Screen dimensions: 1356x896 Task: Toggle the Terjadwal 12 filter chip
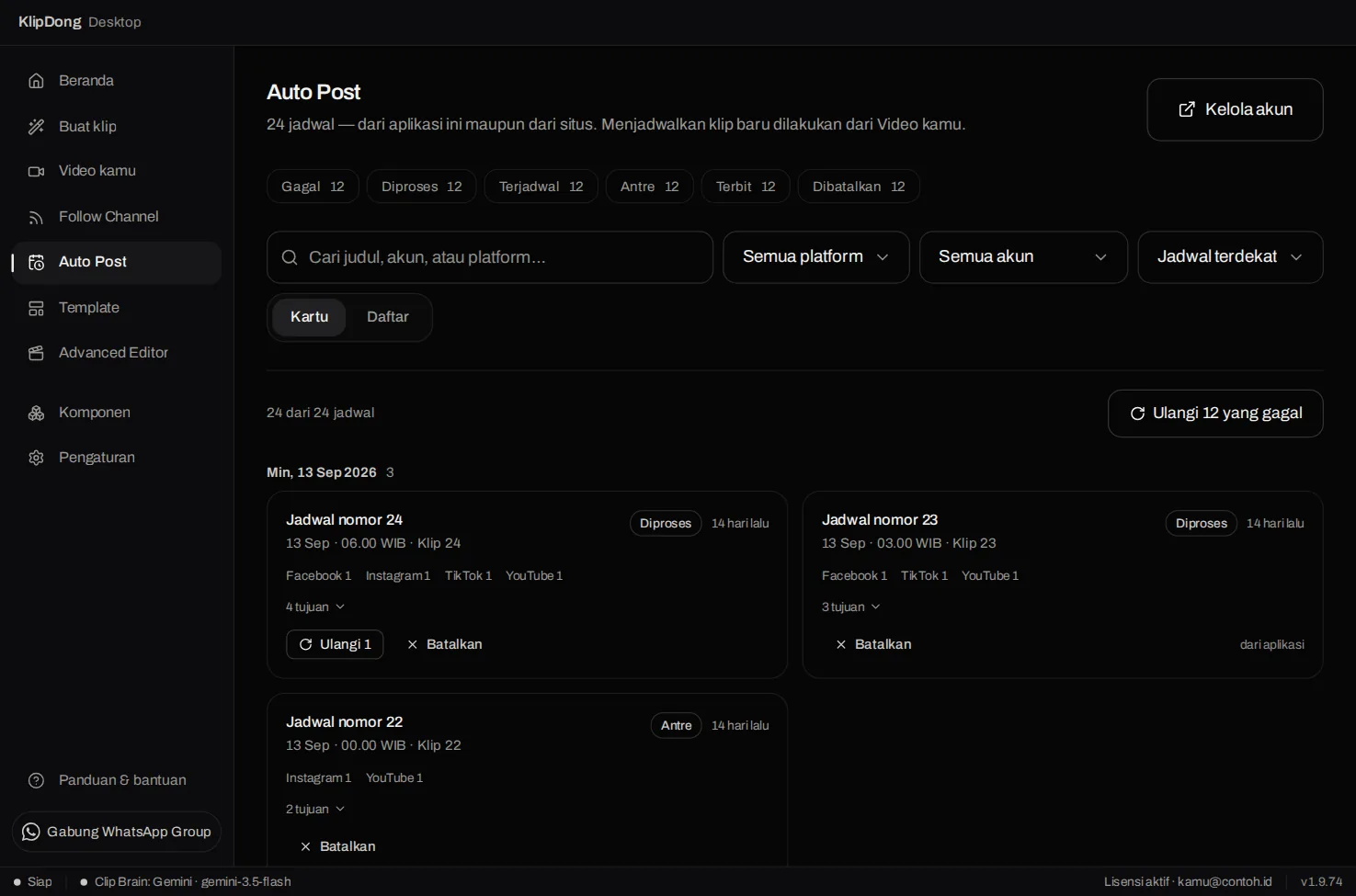click(x=541, y=187)
